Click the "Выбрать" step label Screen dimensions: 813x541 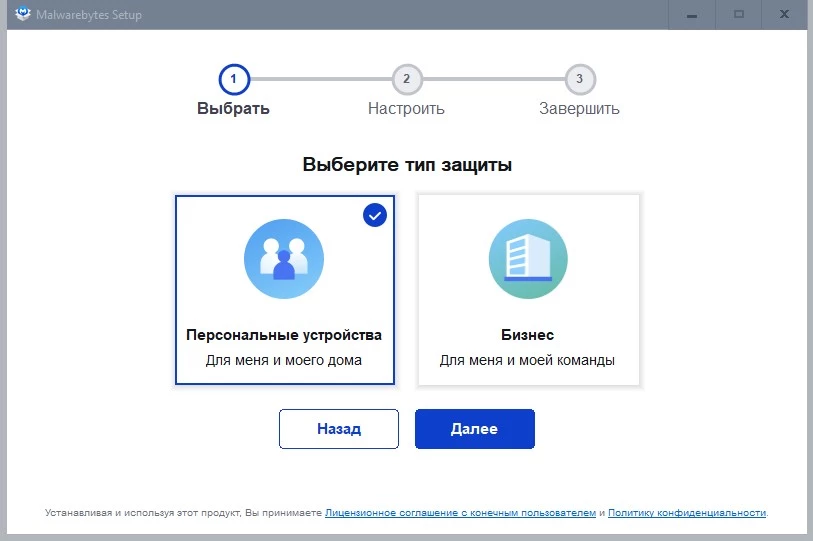click(x=233, y=109)
